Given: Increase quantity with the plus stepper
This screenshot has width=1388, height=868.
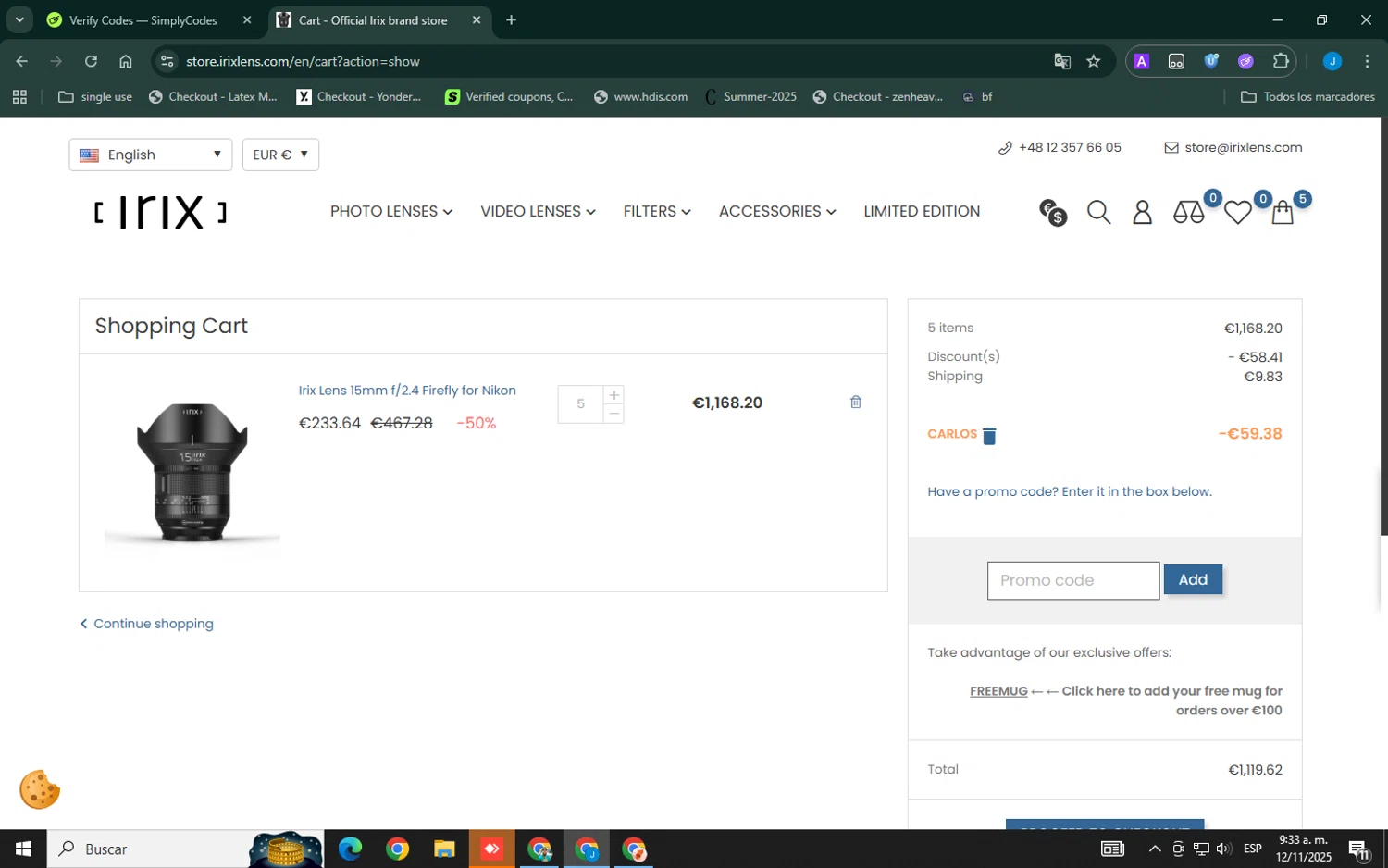Looking at the screenshot, I should pos(613,395).
